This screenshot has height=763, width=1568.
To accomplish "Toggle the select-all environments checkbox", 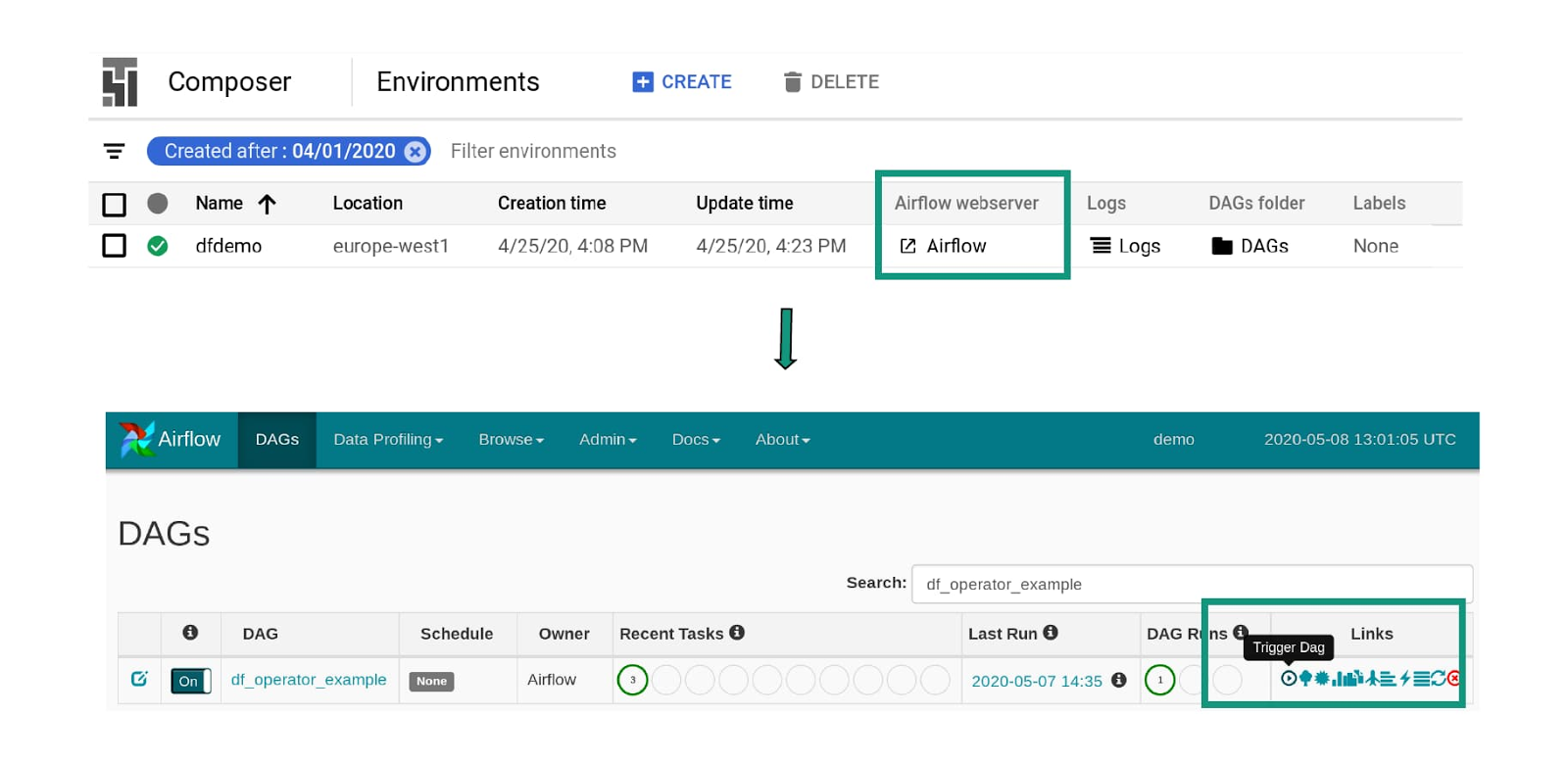I will (114, 204).
